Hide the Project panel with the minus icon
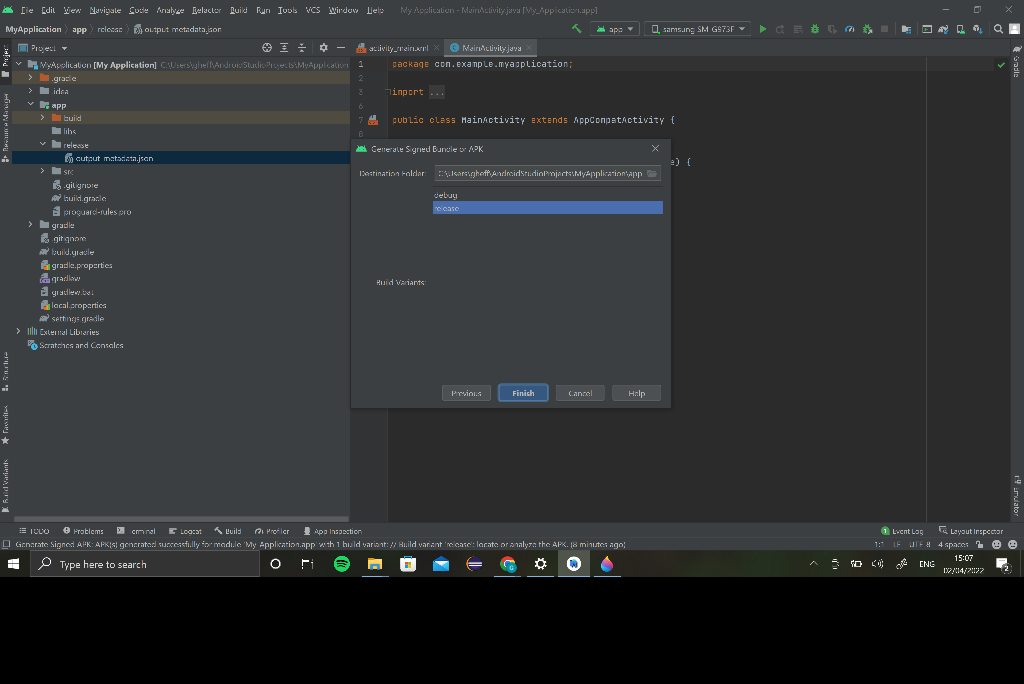Viewport: 1024px width, 684px height. pos(340,48)
